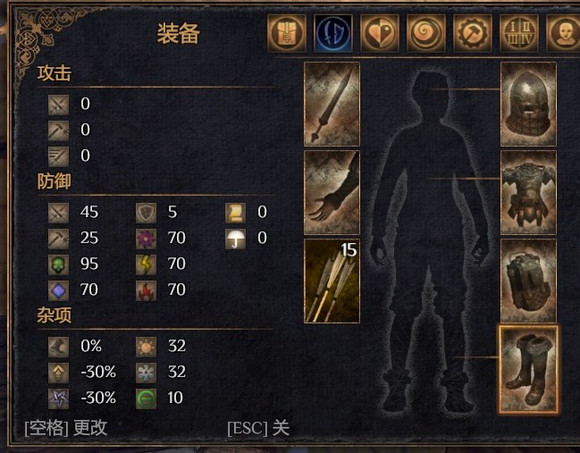Select the highlighted boots slot
Screen dimensions: 580x453
click(x=528, y=369)
